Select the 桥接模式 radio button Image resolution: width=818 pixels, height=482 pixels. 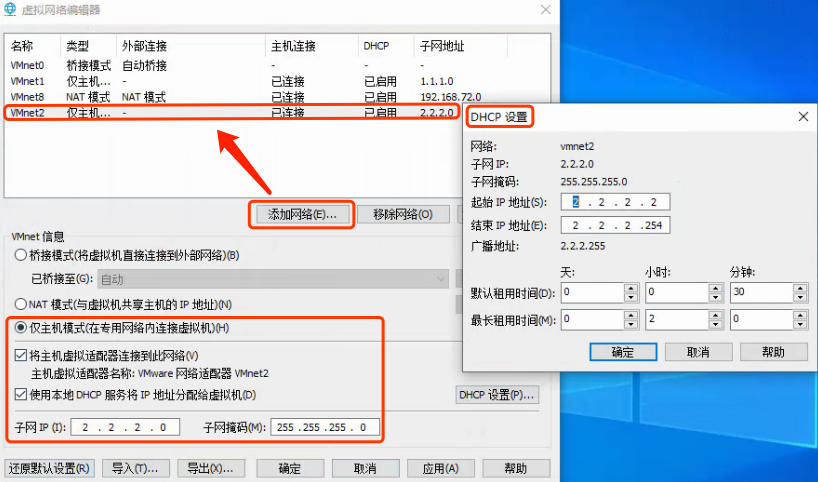pos(21,255)
